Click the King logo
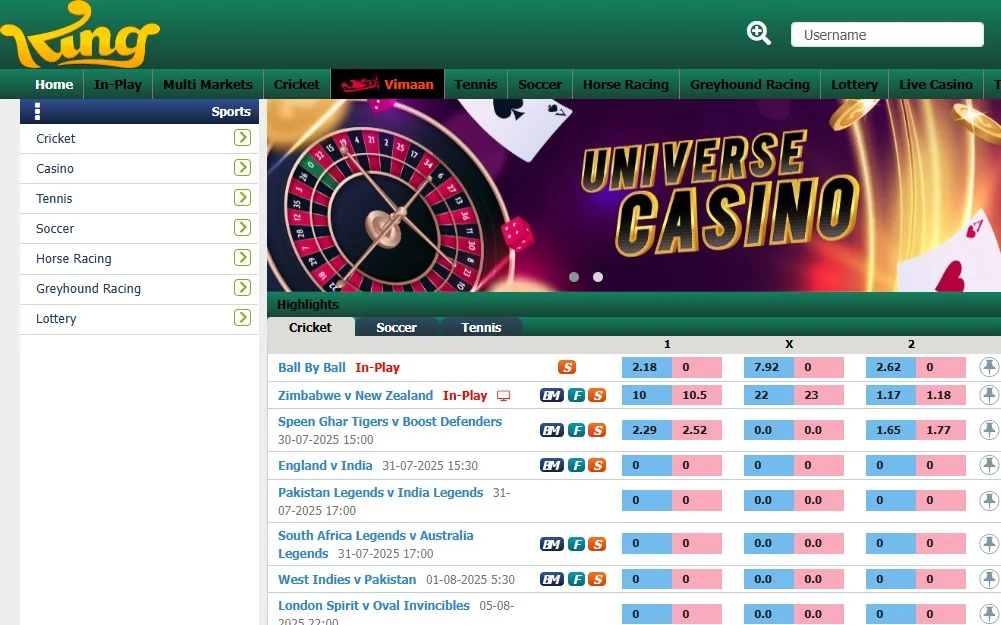 pyautogui.click(x=79, y=34)
